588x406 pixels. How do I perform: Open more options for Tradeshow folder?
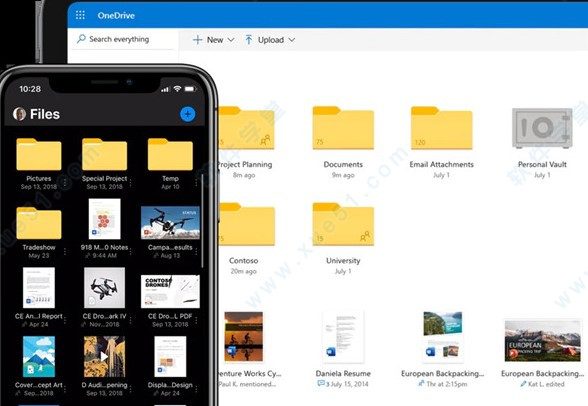64,252
